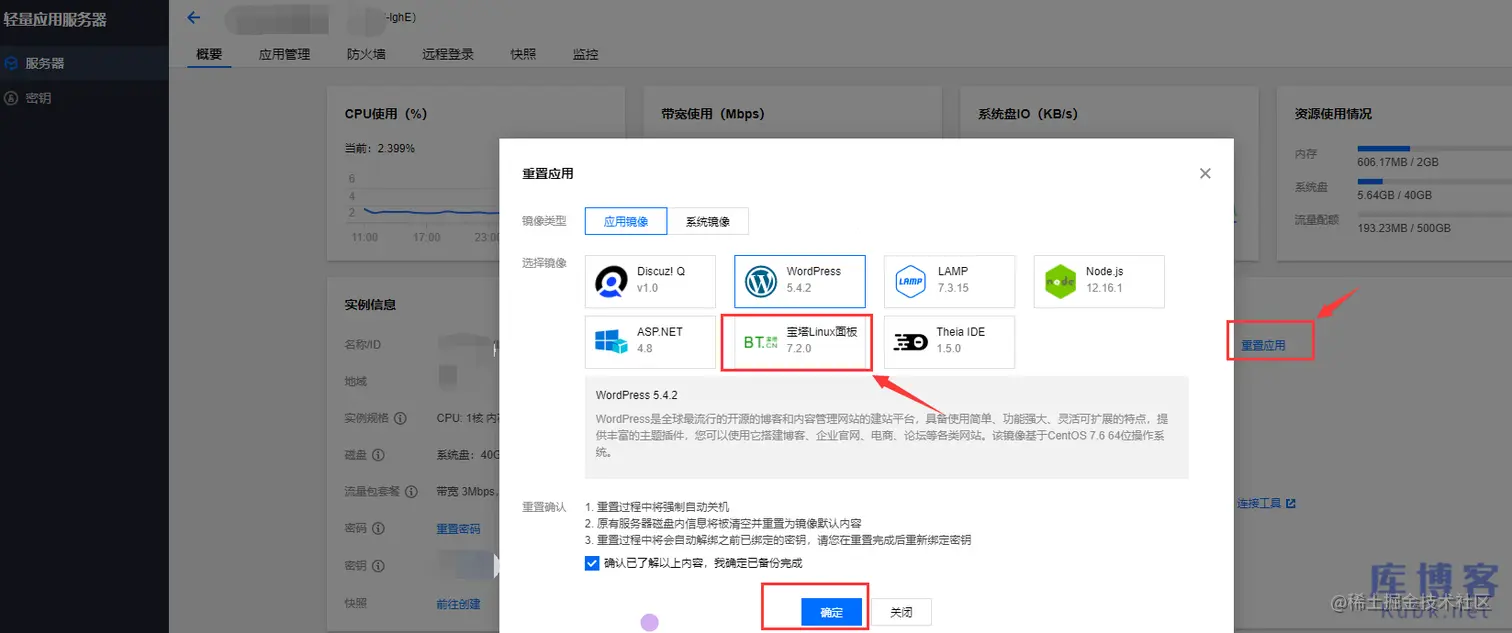
Task: Click the CPU使用 chart line
Action: tap(432, 212)
